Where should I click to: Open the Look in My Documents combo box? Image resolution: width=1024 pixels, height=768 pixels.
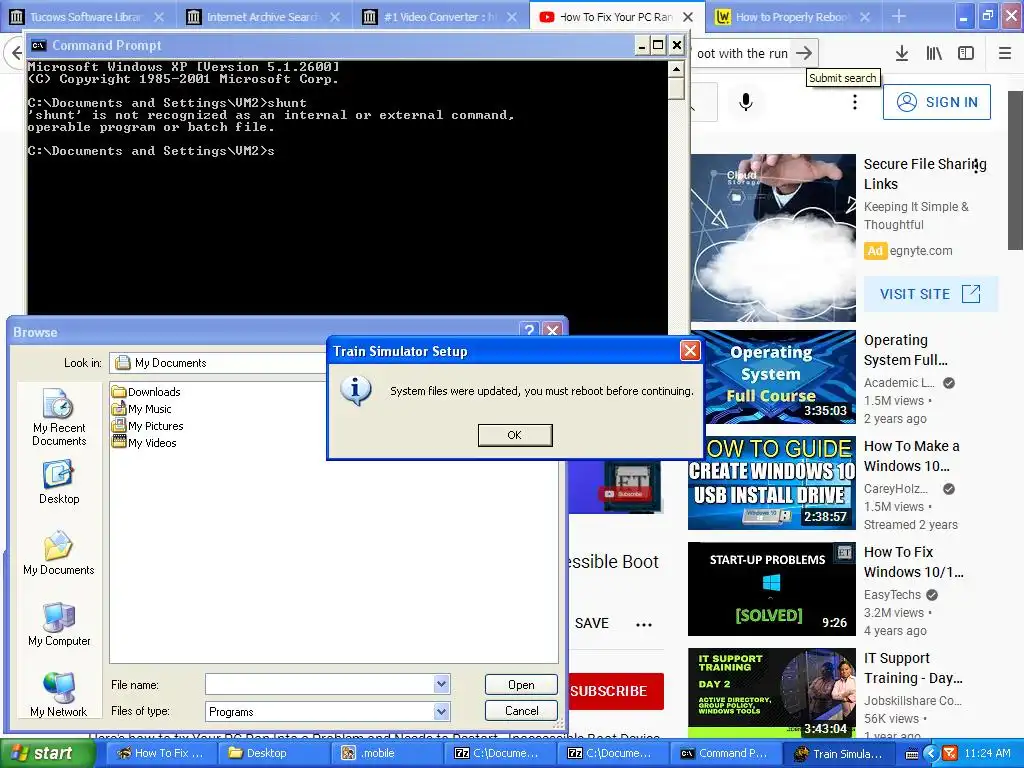point(219,363)
